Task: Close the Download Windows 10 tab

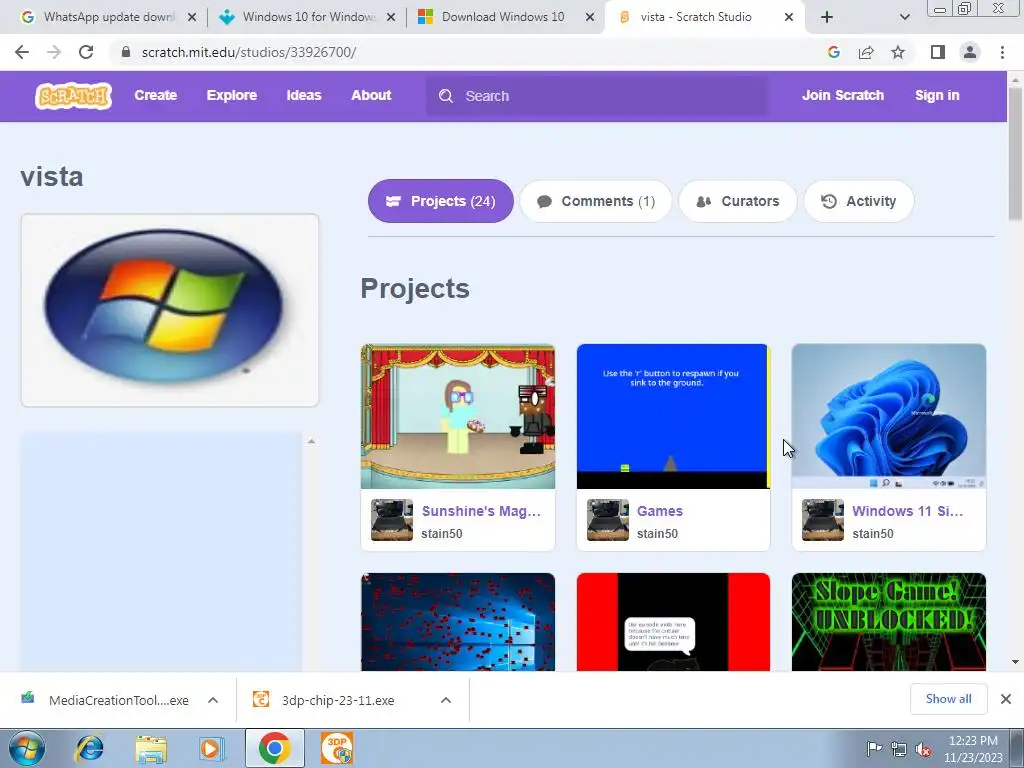Action: [590, 17]
